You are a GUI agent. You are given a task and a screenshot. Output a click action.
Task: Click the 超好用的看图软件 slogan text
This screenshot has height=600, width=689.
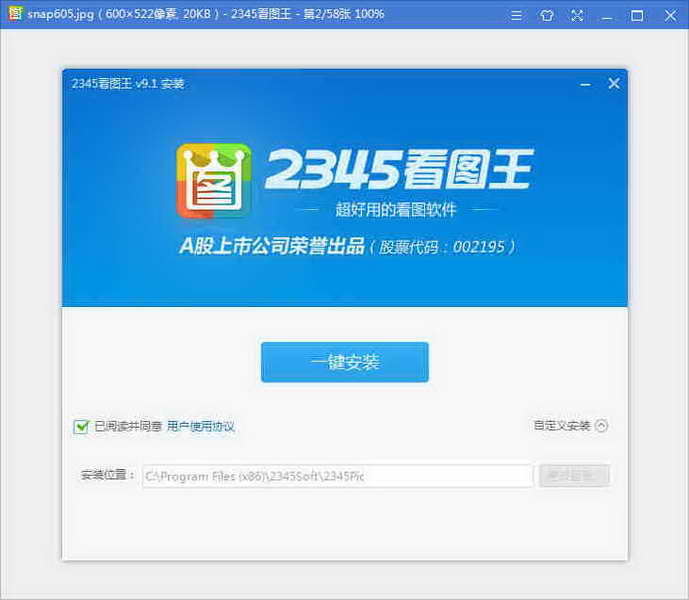click(x=396, y=209)
